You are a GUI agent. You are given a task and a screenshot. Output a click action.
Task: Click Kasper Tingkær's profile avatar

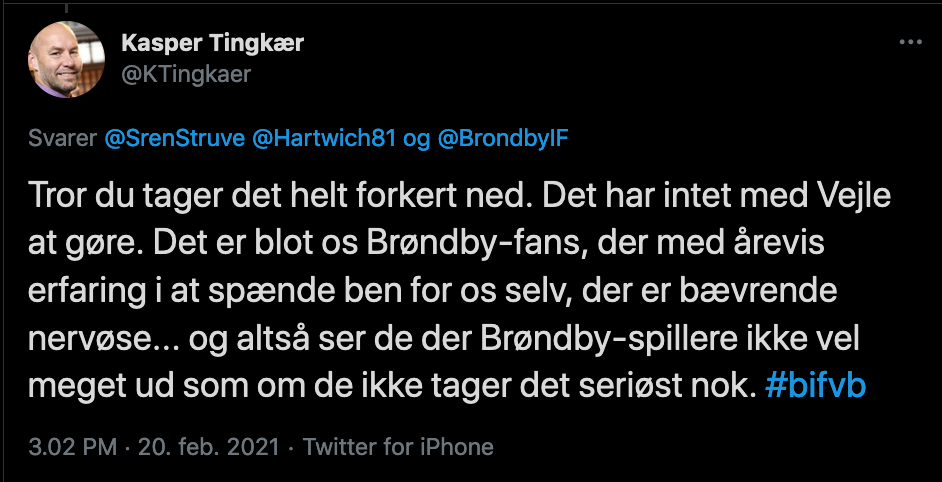click(66, 59)
